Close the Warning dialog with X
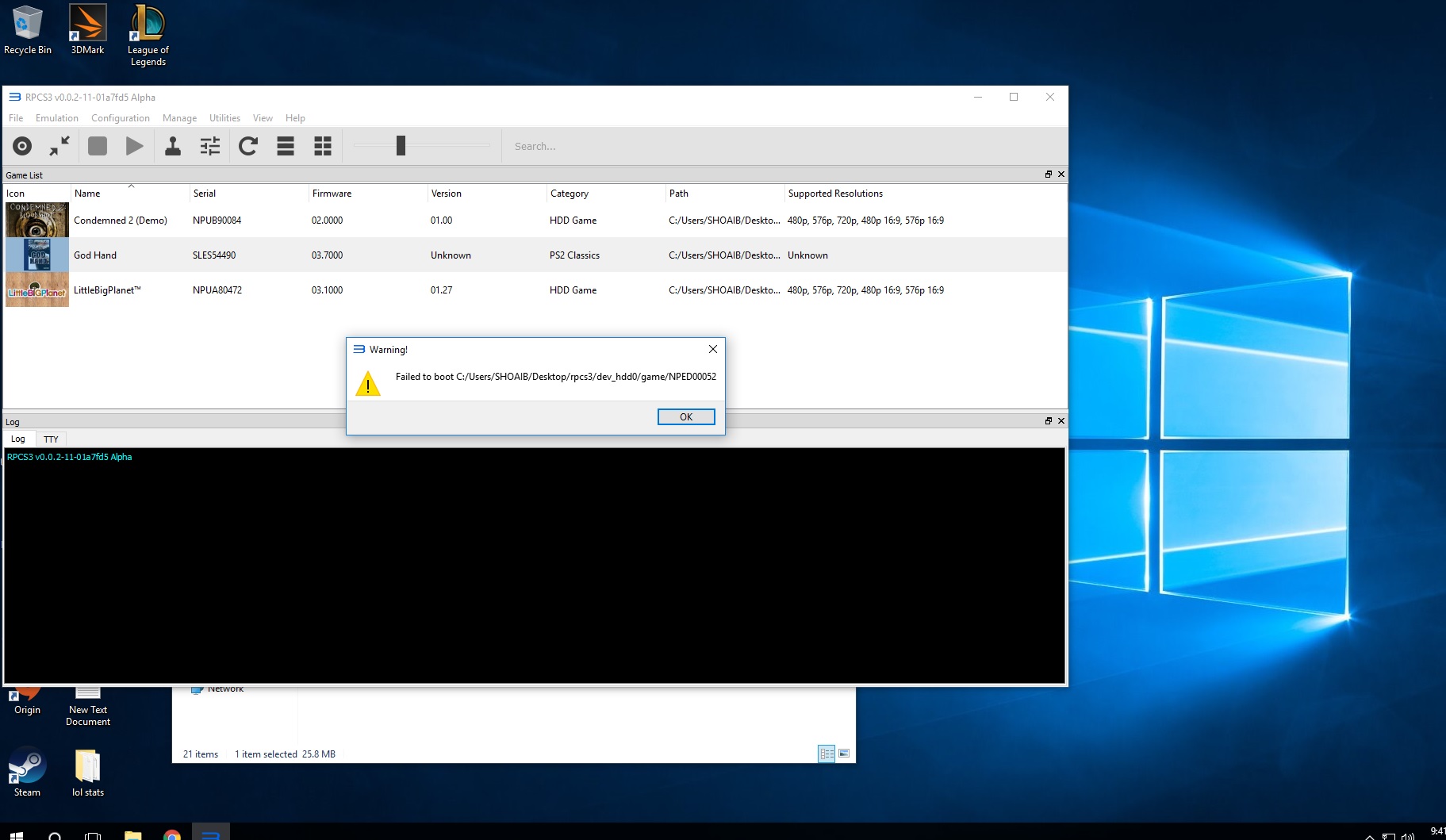The height and width of the screenshot is (840, 1446). coord(712,349)
